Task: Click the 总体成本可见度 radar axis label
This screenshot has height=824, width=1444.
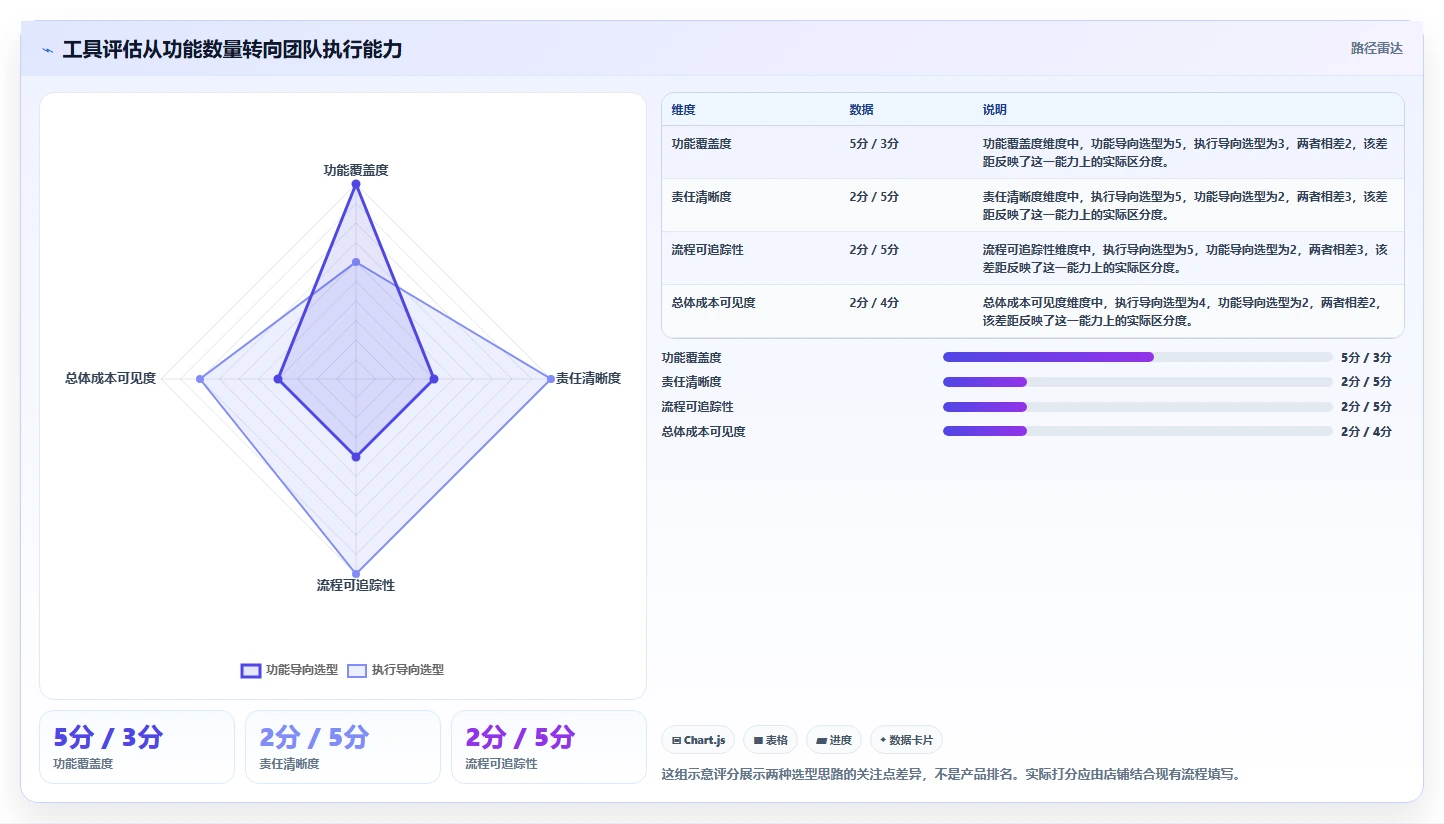Action: coord(111,378)
